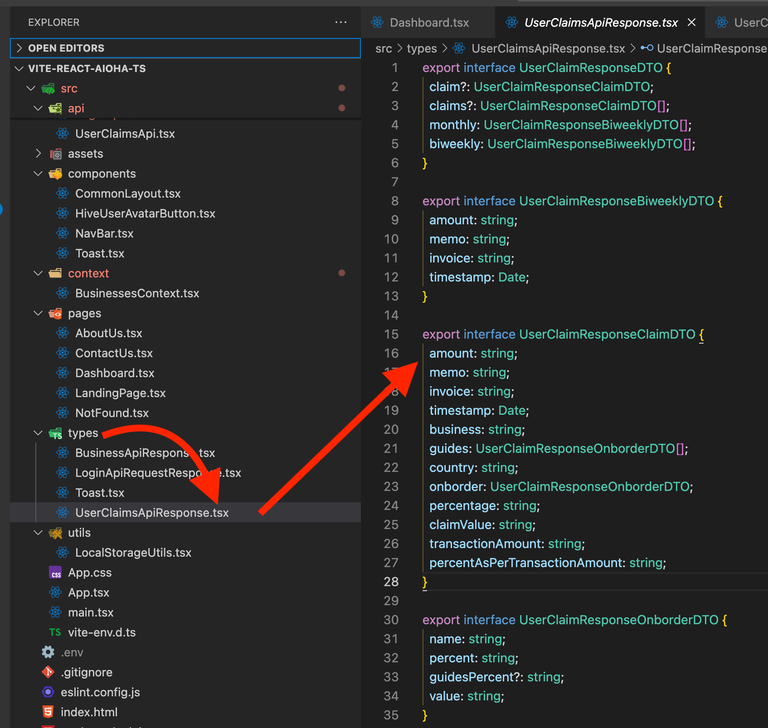Click UserClaimsApiResponse.tsx breadcrumb segment

pyautogui.click(x=548, y=49)
